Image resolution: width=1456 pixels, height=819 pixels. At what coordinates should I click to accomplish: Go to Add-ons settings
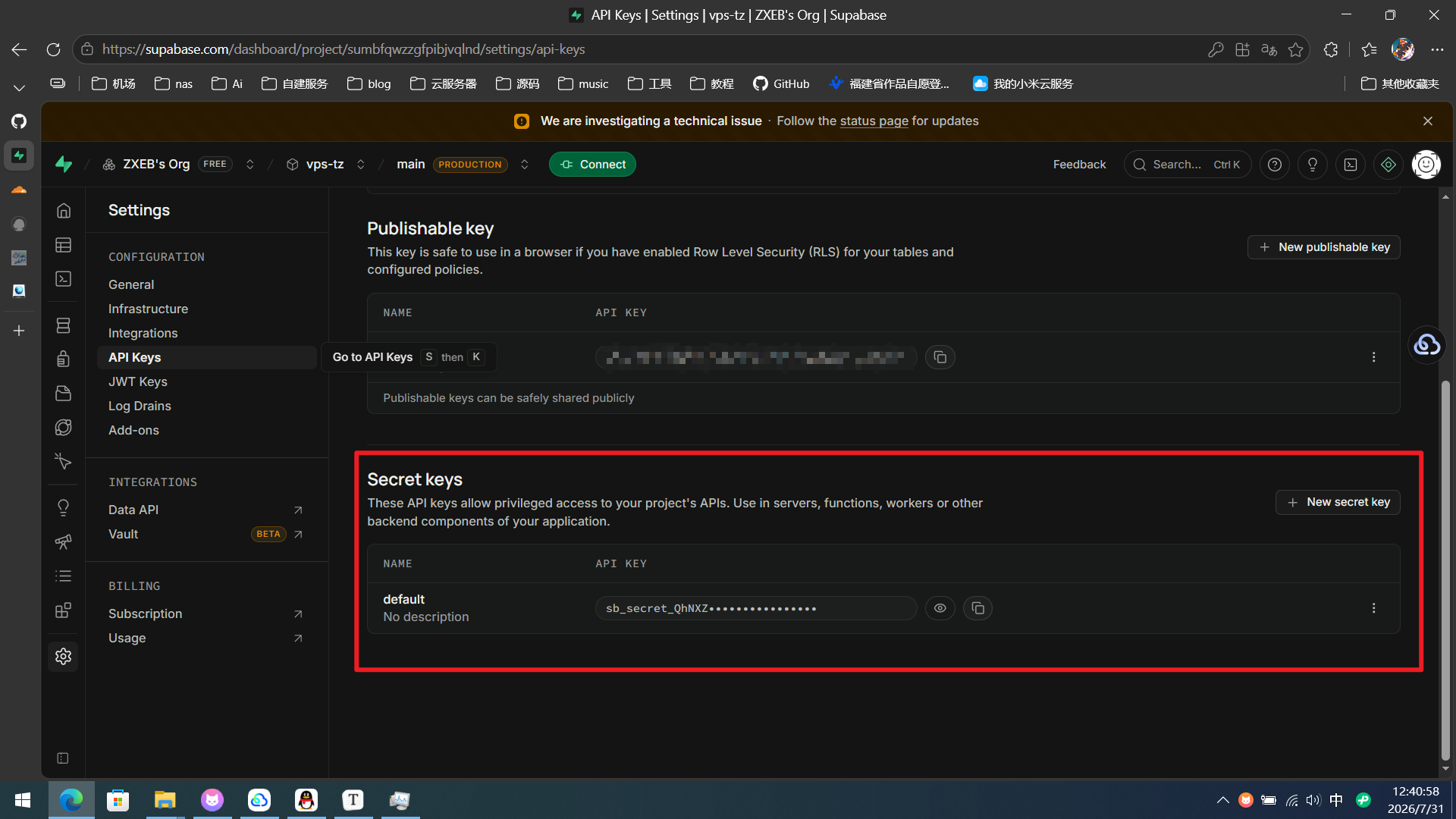click(x=133, y=430)
